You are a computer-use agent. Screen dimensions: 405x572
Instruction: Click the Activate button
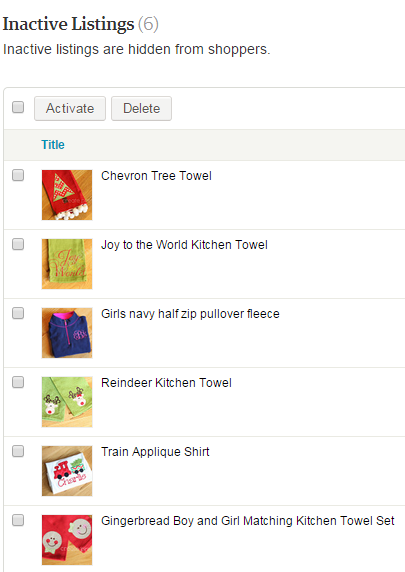(x=70, y=108)
